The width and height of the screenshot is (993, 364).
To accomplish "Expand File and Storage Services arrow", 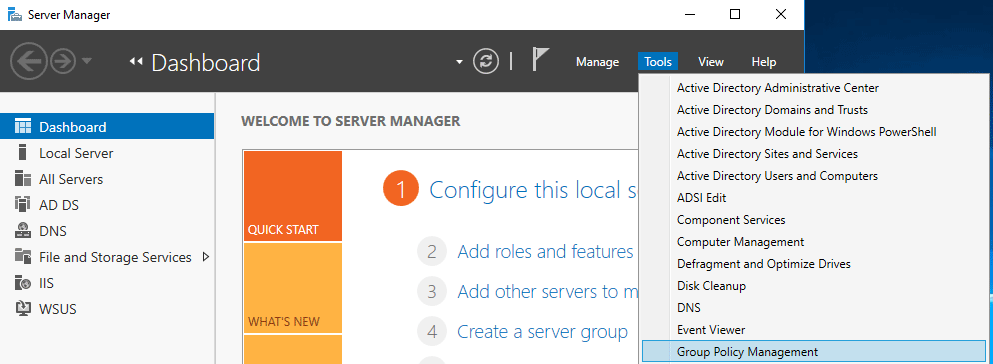I will coord(205,257).
